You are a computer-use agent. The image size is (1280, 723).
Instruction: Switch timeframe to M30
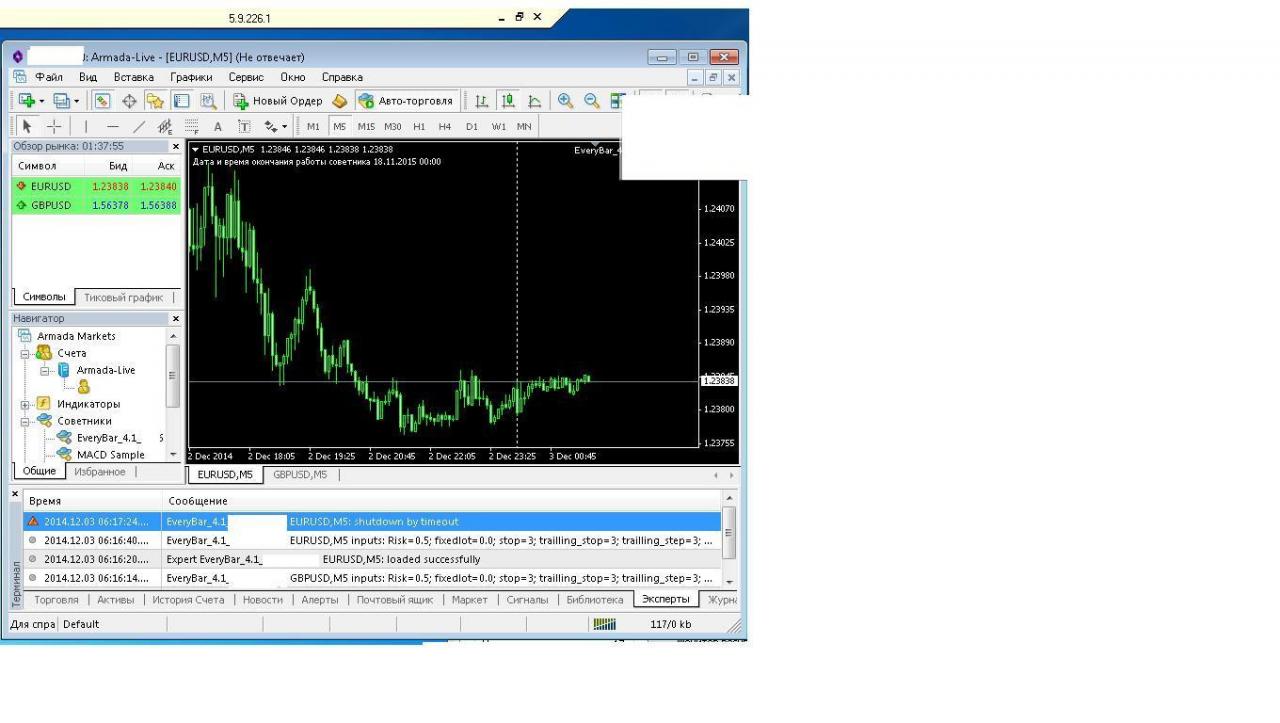coord(393,127)
